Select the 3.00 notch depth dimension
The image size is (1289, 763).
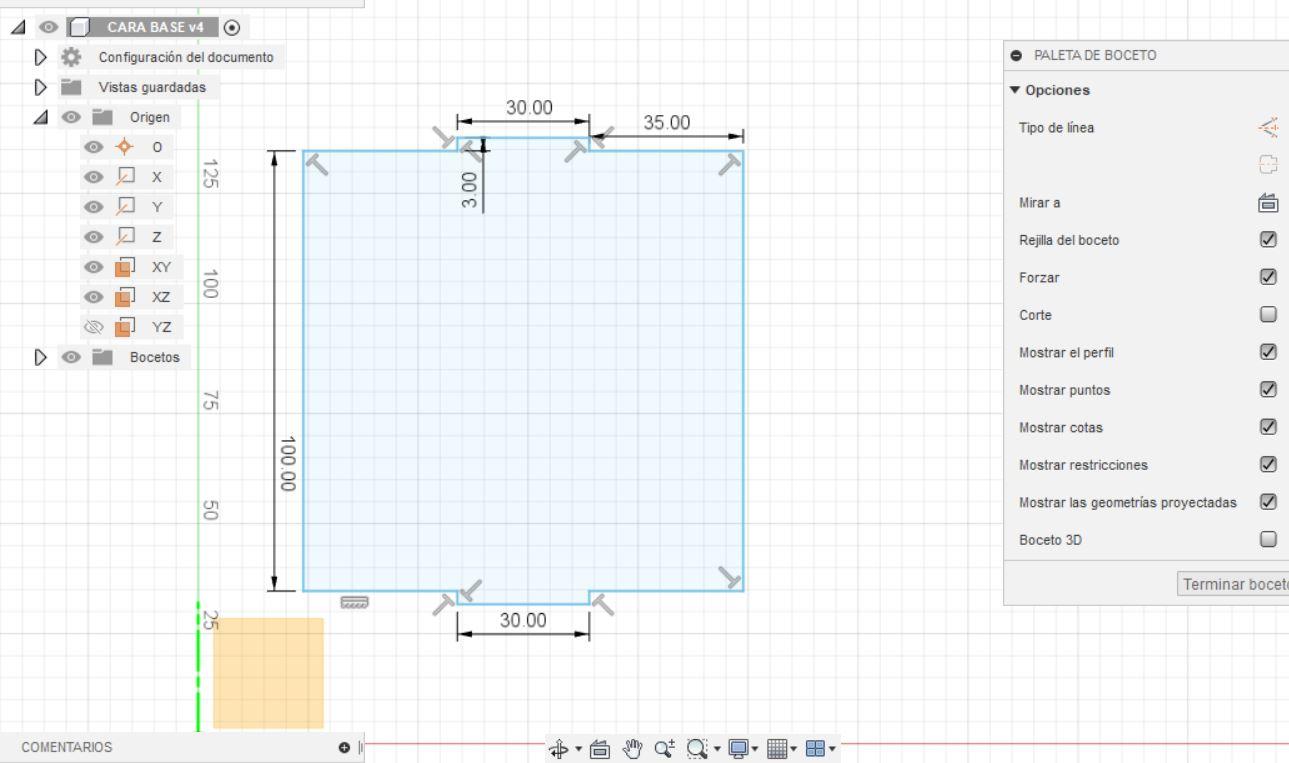tap(470, 189)
